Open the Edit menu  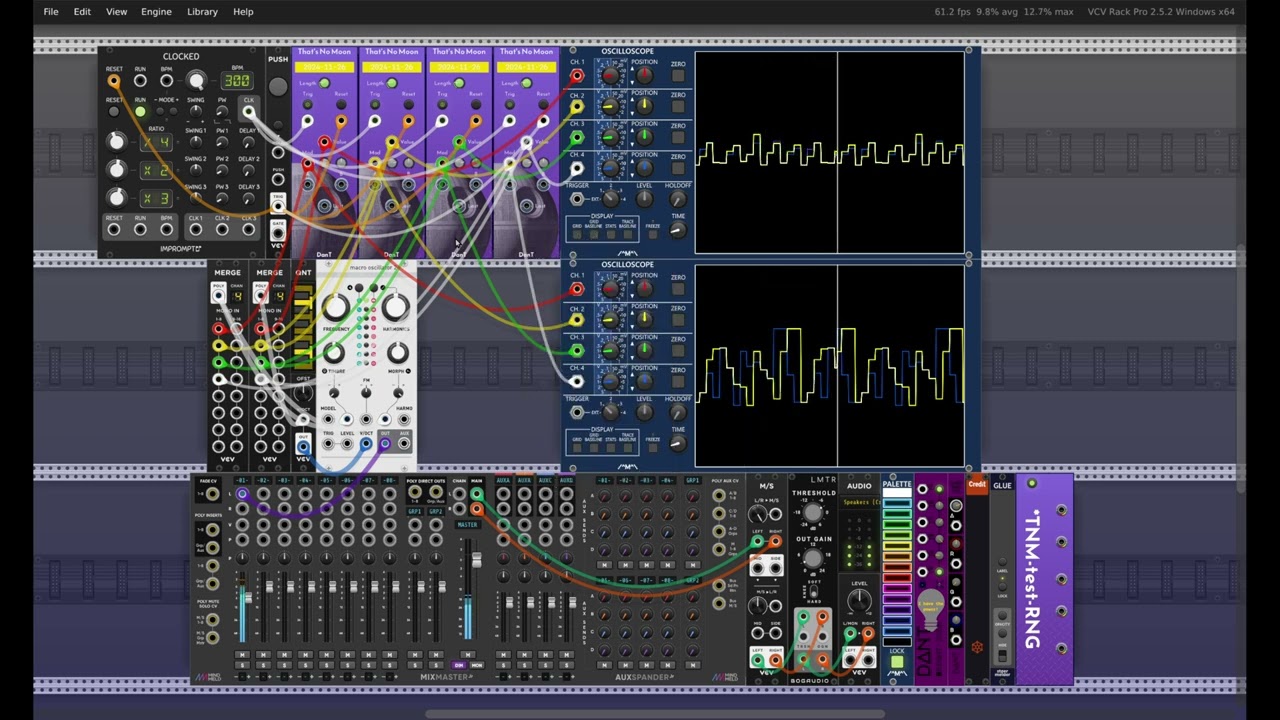82,12
